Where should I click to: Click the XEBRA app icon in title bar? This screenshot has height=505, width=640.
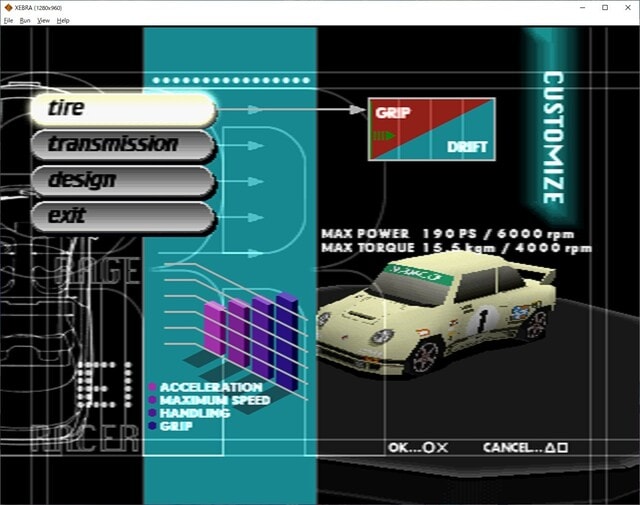coord(8,7)
